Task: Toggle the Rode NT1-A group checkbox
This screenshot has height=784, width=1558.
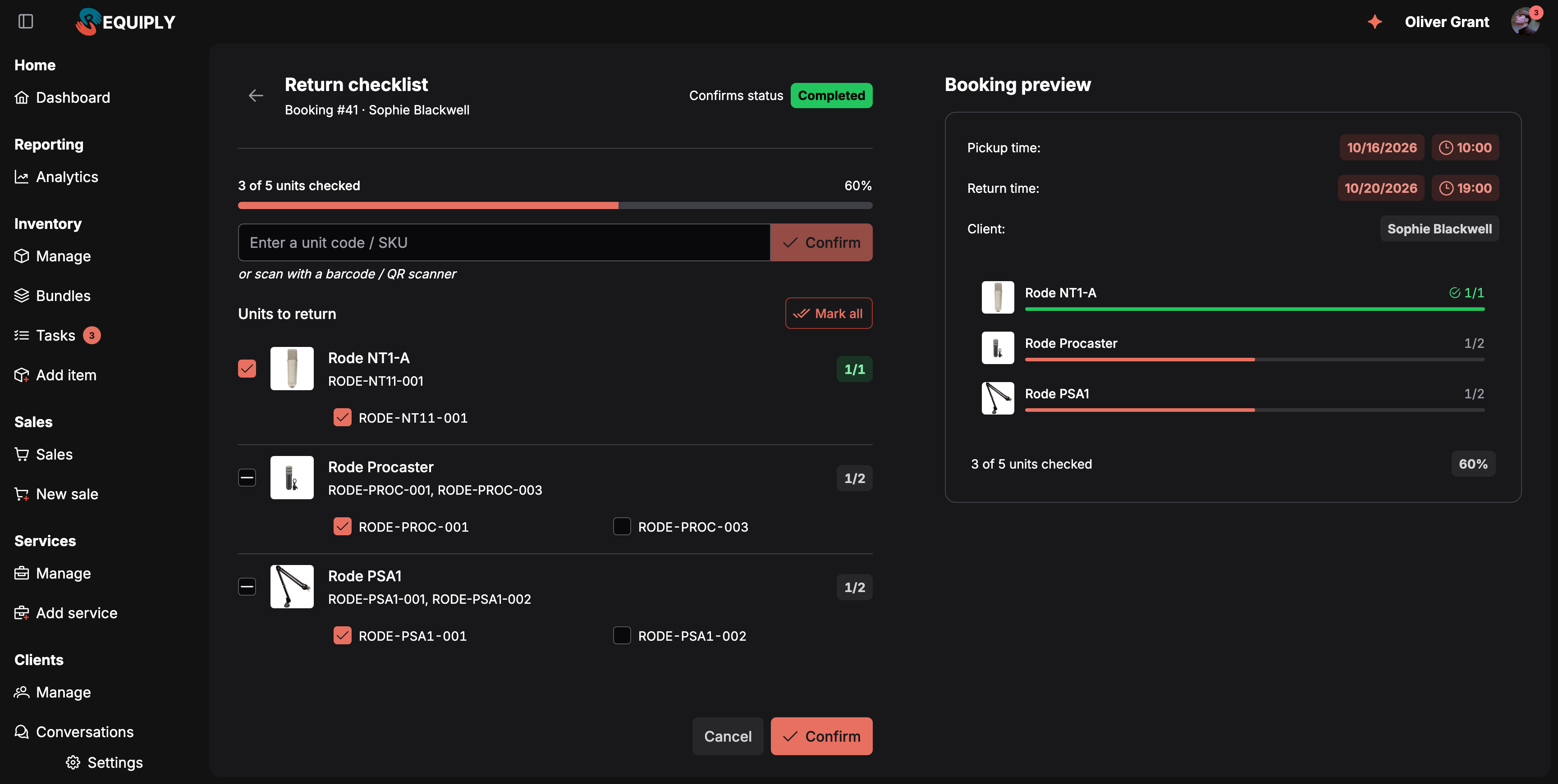Action: [247, 368]
